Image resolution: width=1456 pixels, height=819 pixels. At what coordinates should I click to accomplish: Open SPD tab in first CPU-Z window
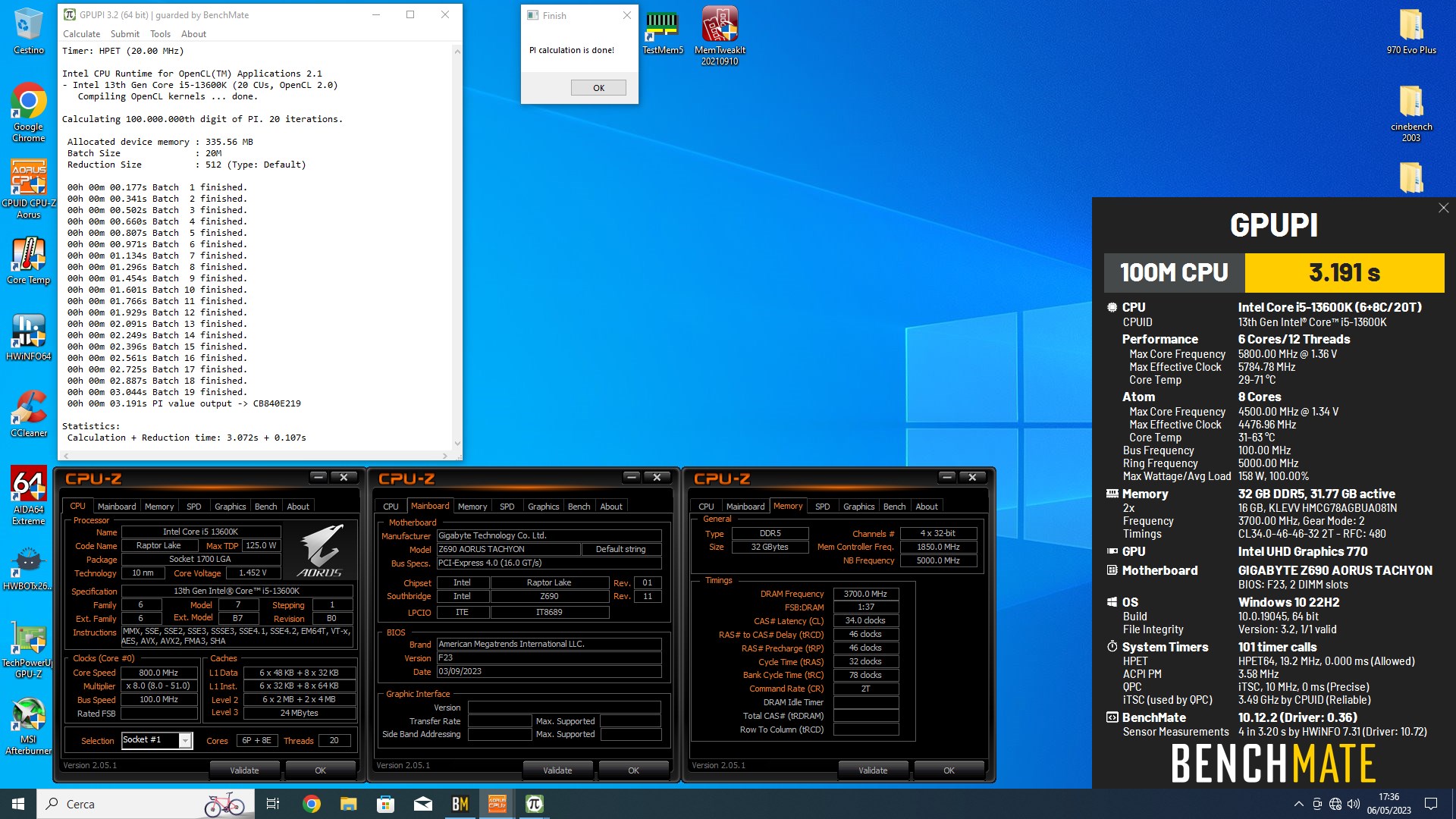pyautogui.click(x=194, y=507)
